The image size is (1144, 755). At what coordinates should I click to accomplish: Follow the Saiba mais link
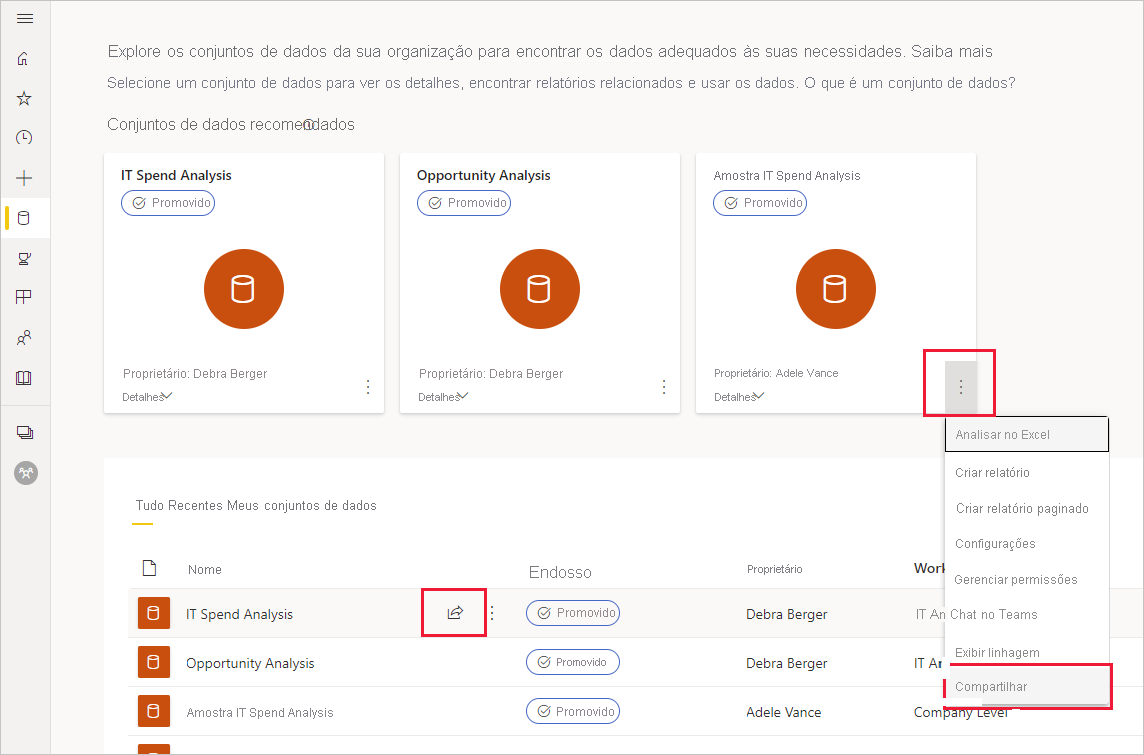(x=952, y=52)
